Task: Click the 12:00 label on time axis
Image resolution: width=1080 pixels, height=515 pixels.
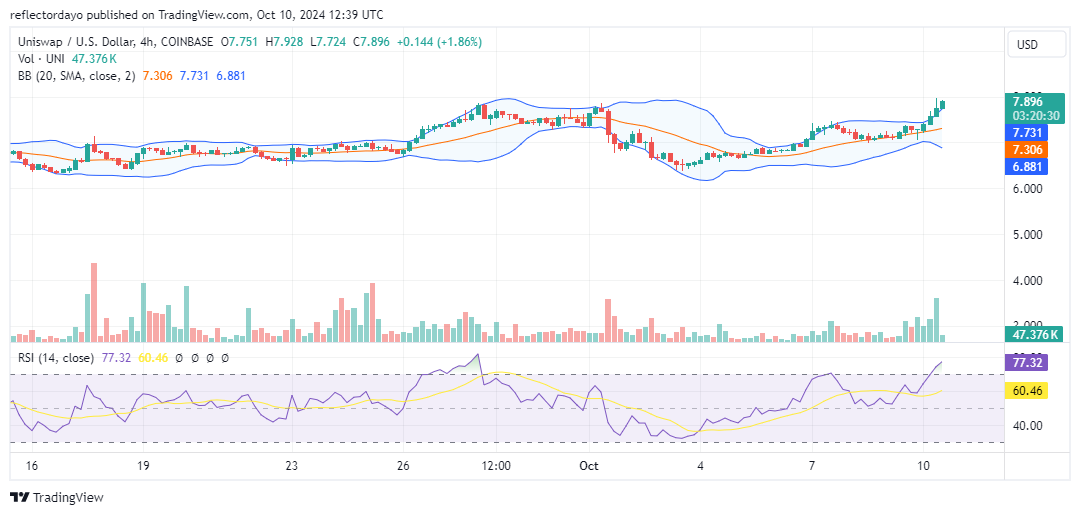Action: click(x=496, y=465)
